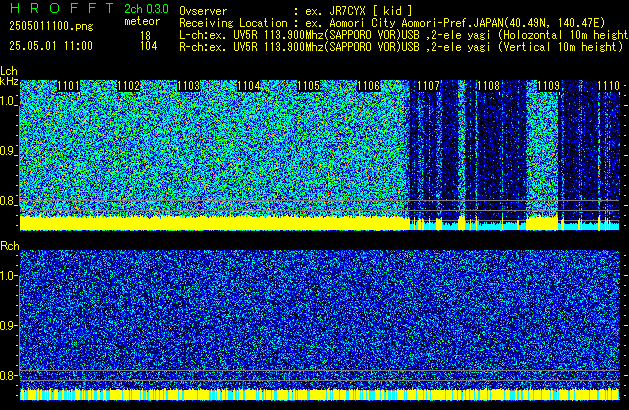Click the R-ch receiver description line
This screenshot has height=410, width=629.
(401, 47)
